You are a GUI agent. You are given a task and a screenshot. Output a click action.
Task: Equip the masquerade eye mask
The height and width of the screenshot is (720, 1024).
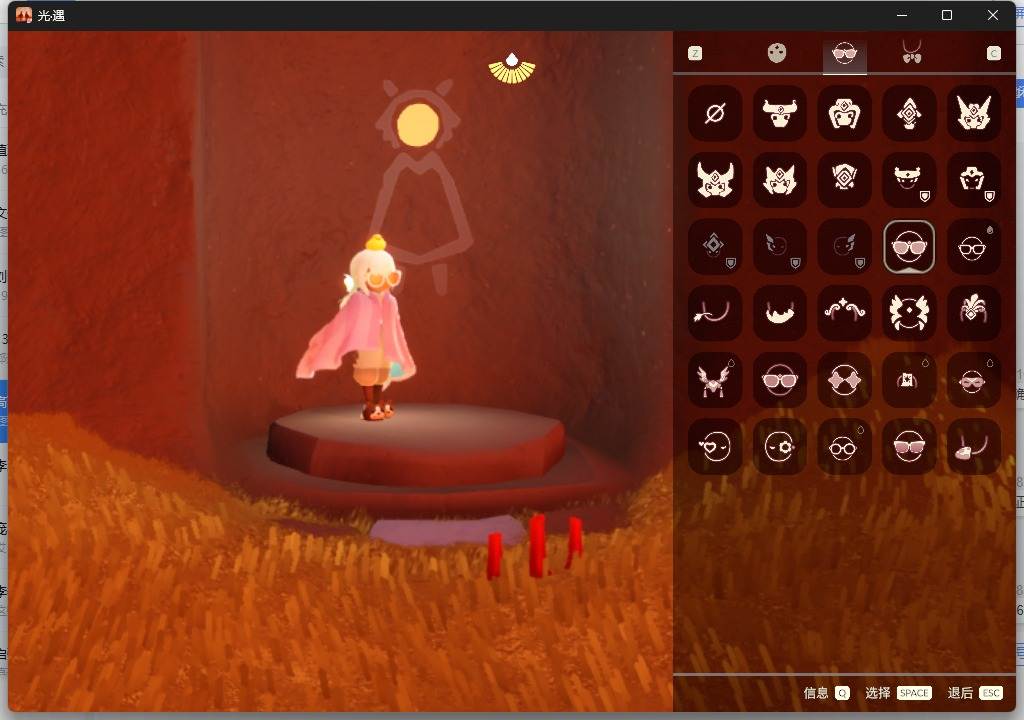coord(974,380)
